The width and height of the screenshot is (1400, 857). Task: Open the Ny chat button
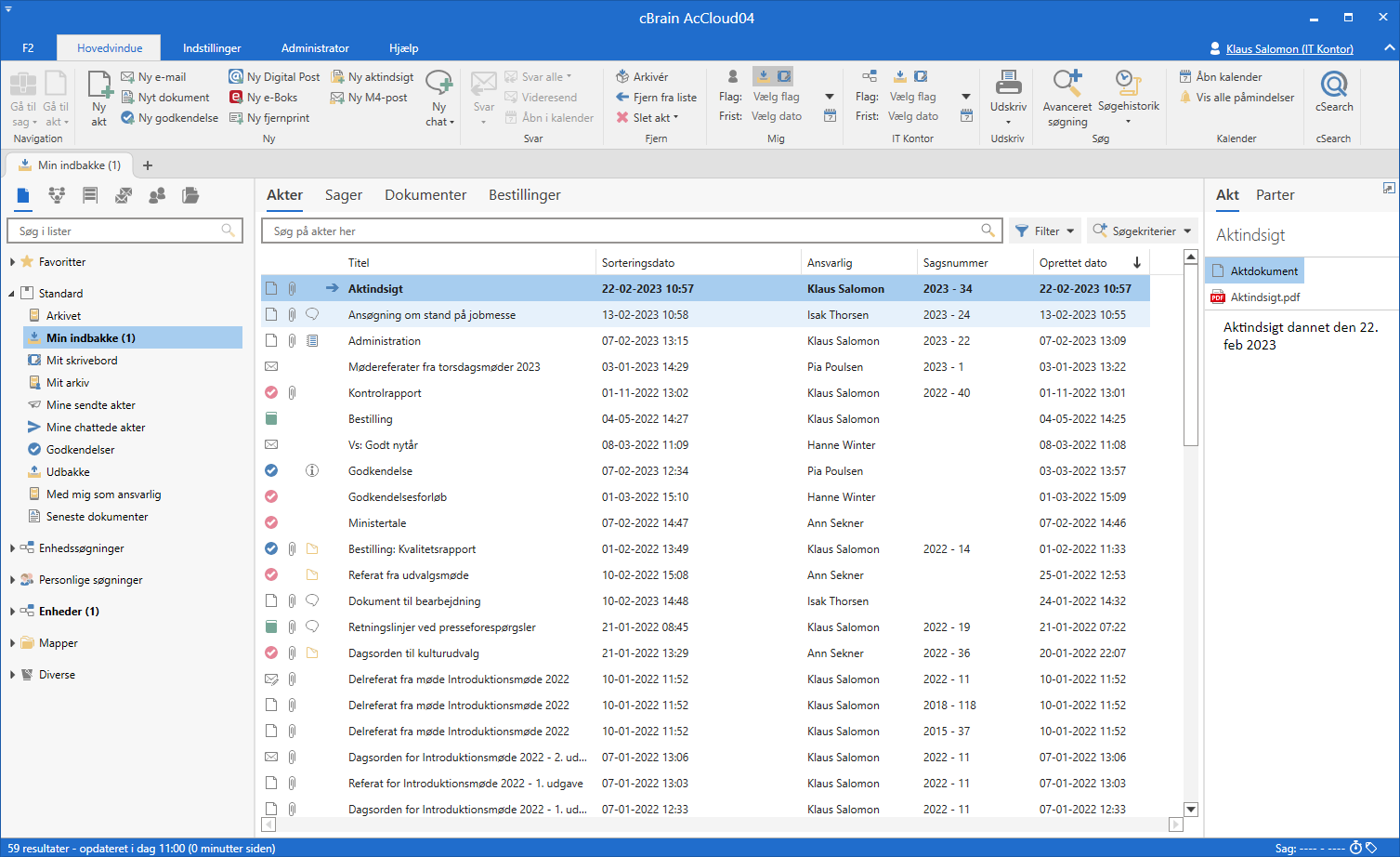click(x=439, y=98)
